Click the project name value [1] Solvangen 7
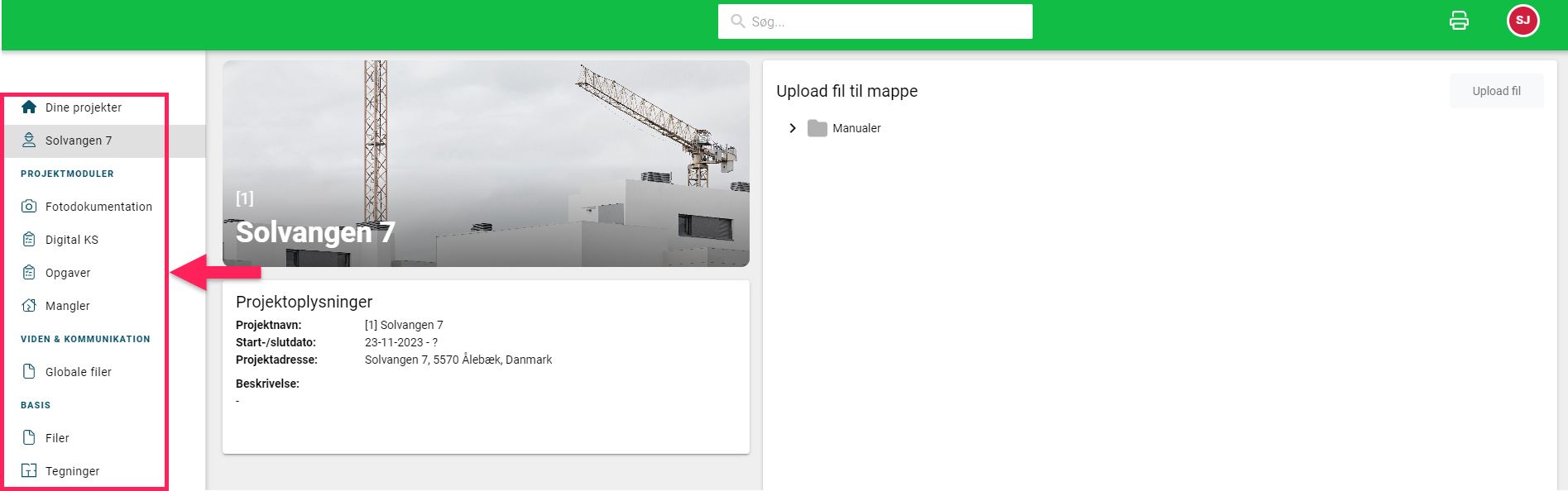1568x491 pixels. pyautogui.click(x=404, y=325)
